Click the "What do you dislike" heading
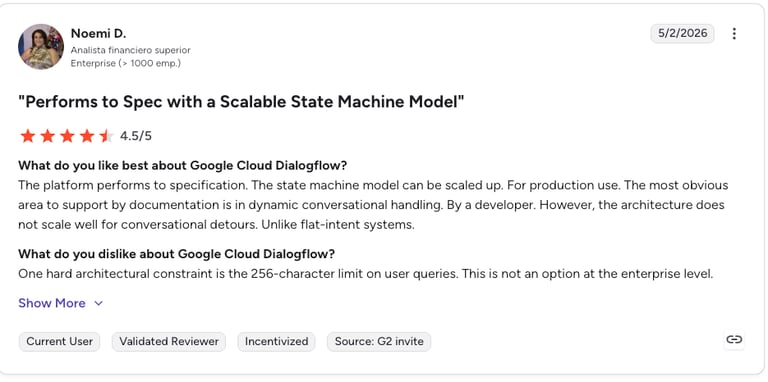768x382 pixels. (177, 254)
